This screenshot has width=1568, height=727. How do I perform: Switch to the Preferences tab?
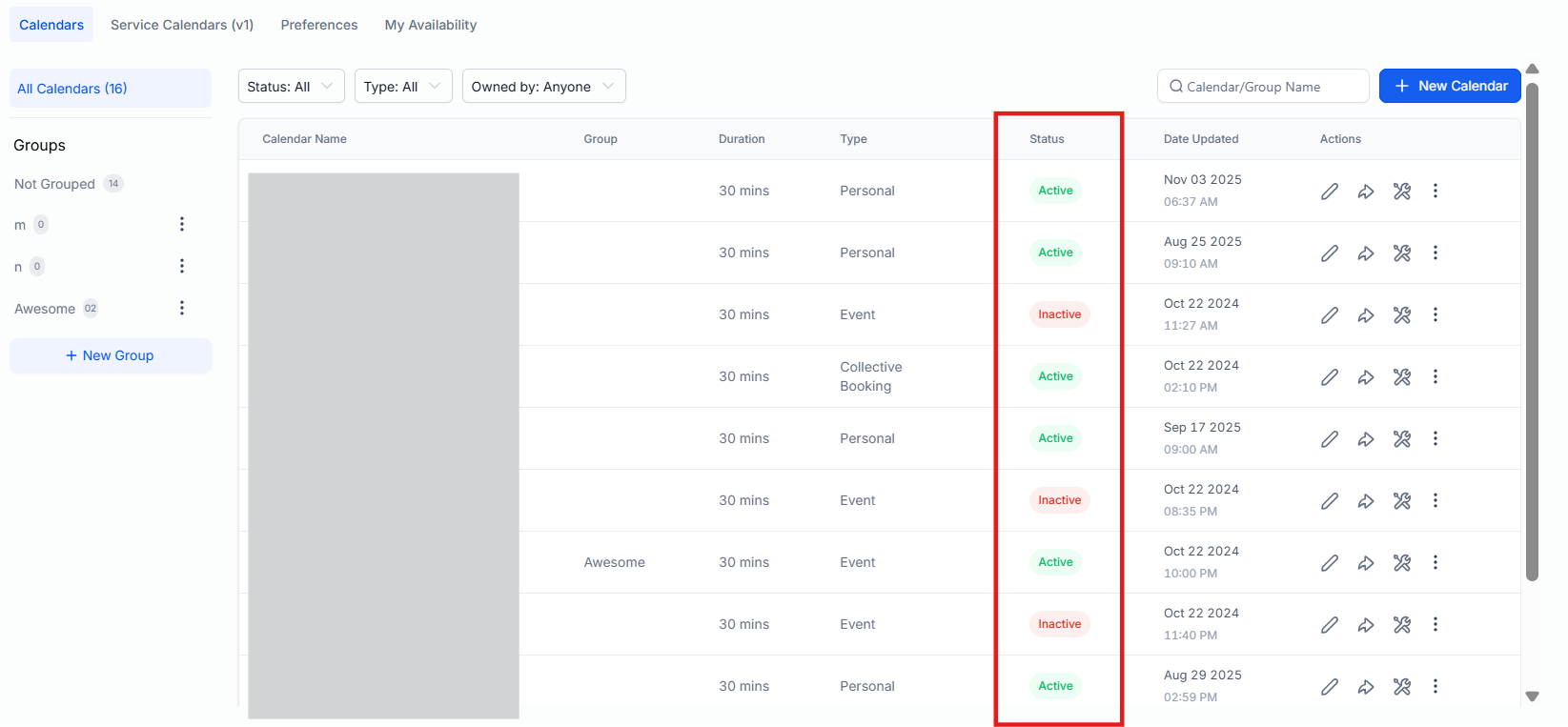tap(319, 25)
